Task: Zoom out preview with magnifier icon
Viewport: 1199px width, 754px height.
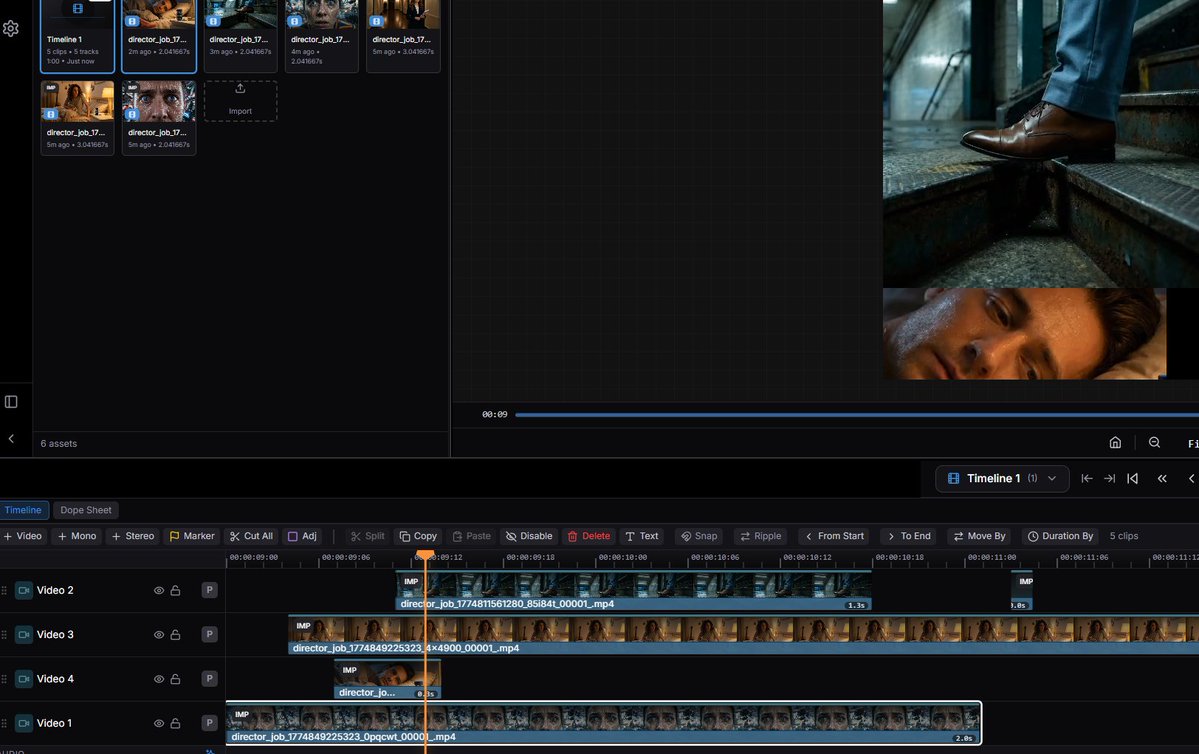Action: [1154, 443]
